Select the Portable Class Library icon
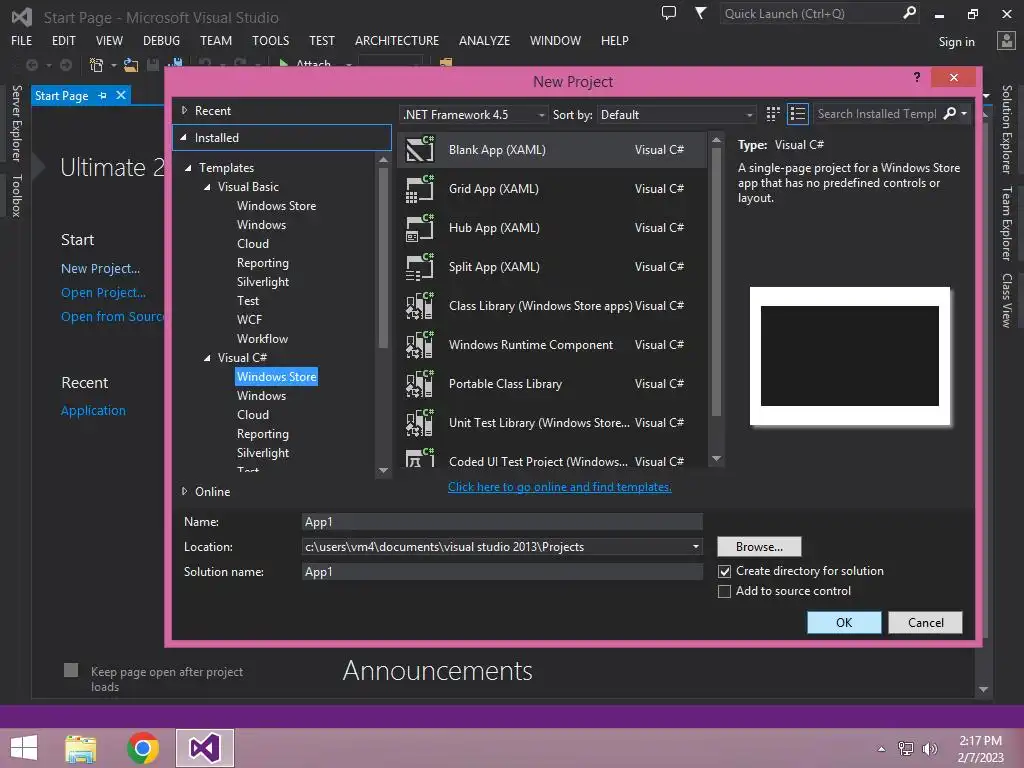This screenshot has height=768, width=1024. click(x=419, y=384)
